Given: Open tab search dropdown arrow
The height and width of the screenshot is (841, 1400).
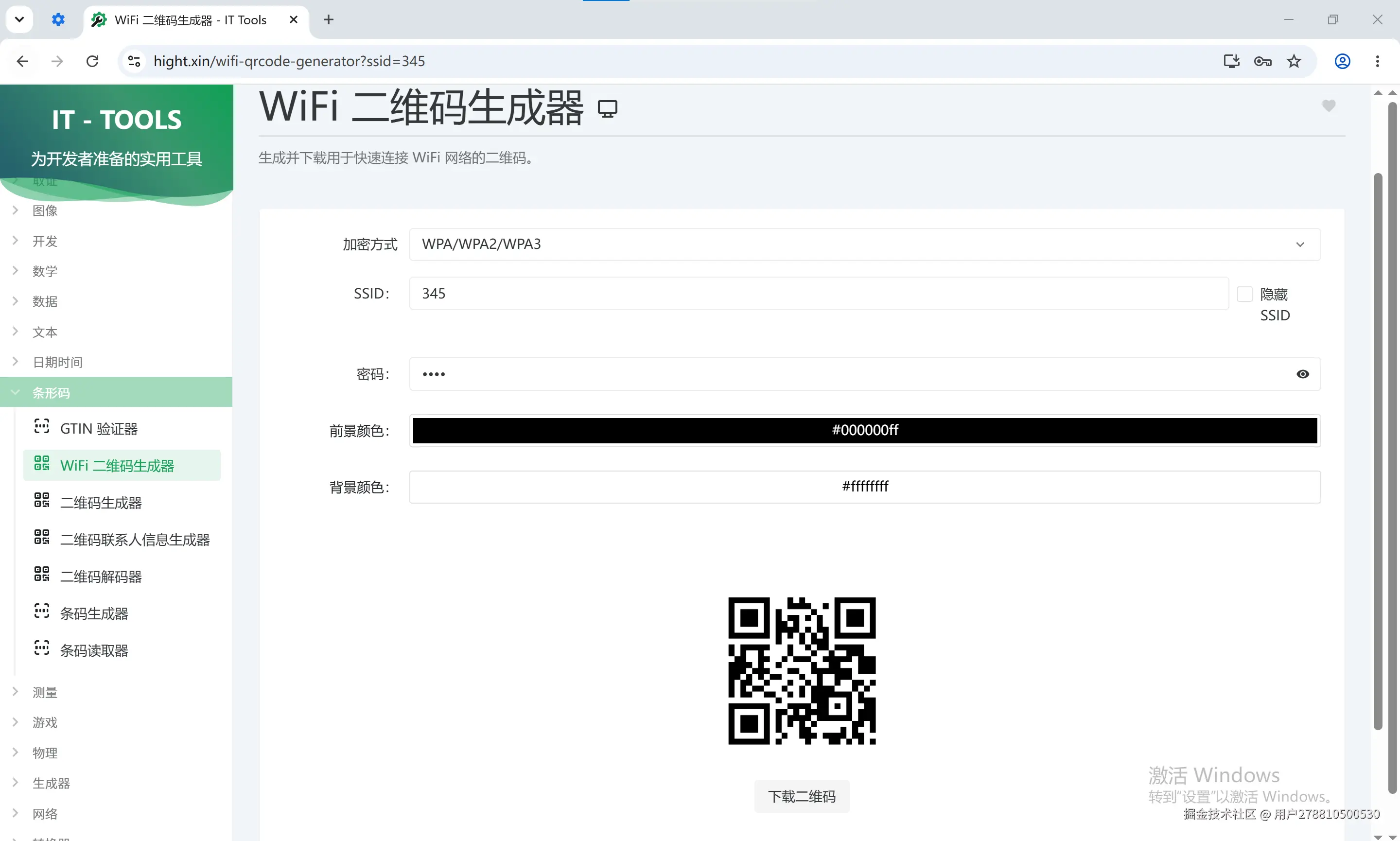Looking at the screenshot, I should tap(19, 20).
